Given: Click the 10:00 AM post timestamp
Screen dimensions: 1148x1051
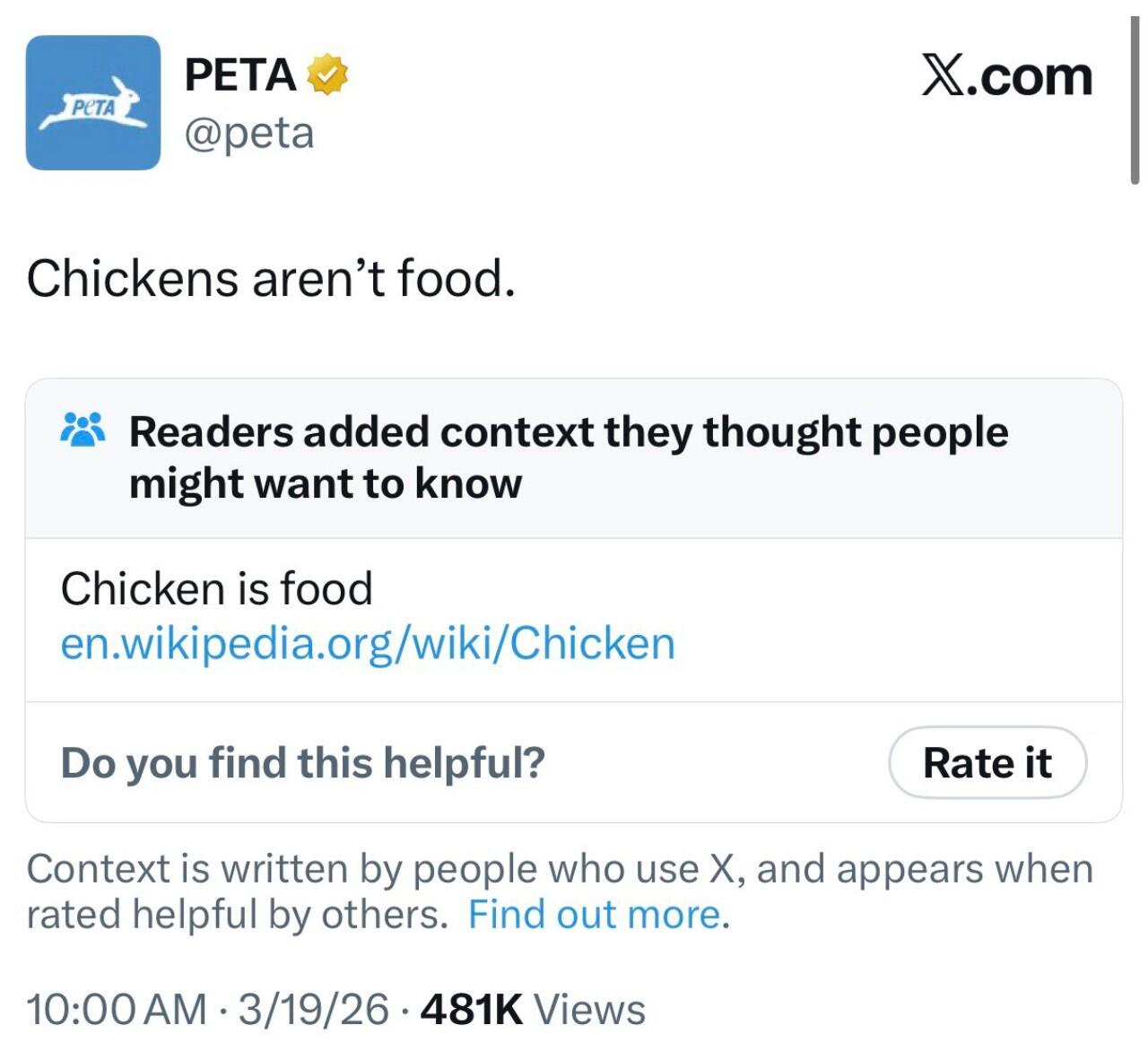Looking at the screenshot, I should pyautogui.click(x=117, y=1009).
